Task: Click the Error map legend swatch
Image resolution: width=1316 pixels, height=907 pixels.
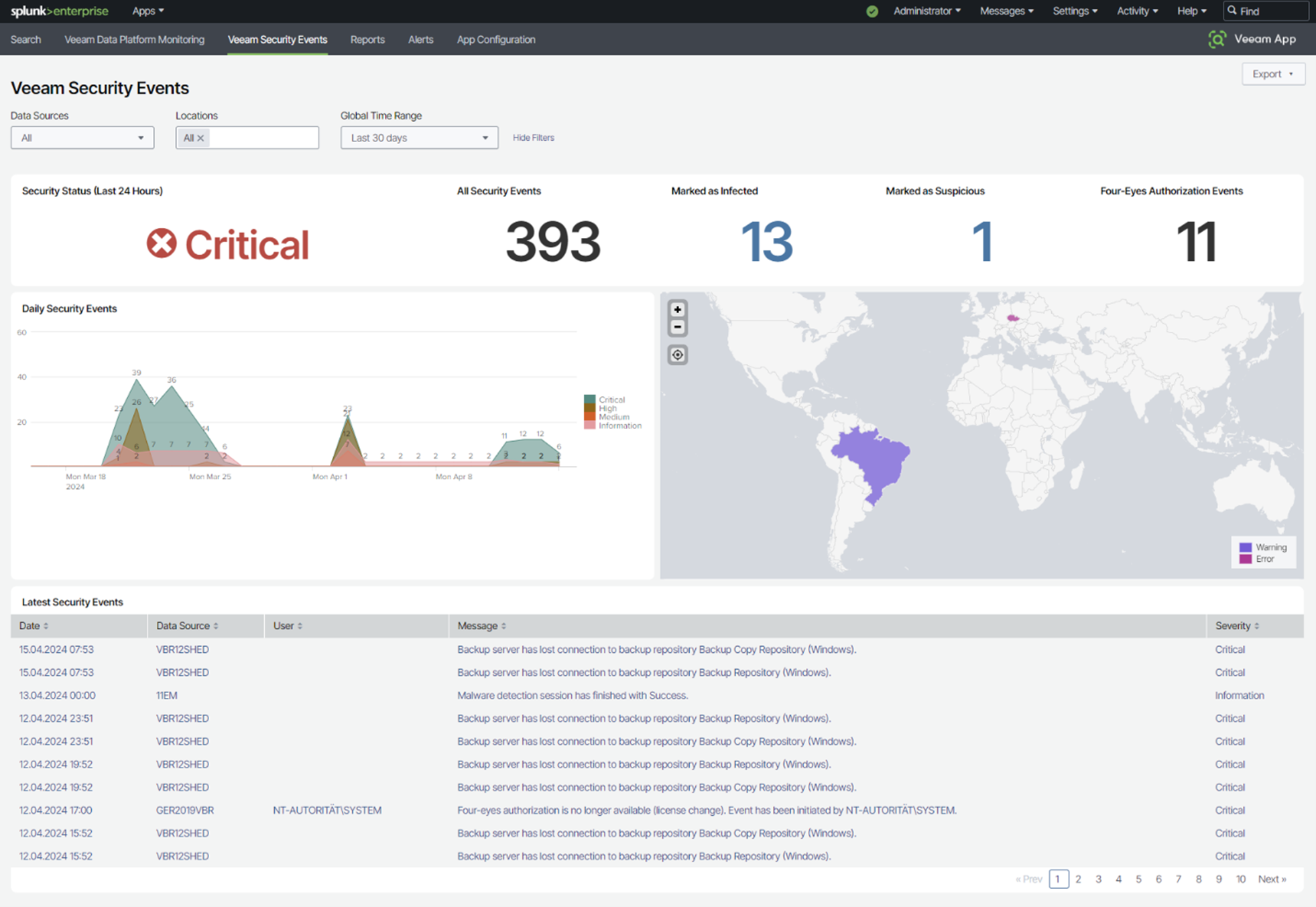Action: (1245, 559)
